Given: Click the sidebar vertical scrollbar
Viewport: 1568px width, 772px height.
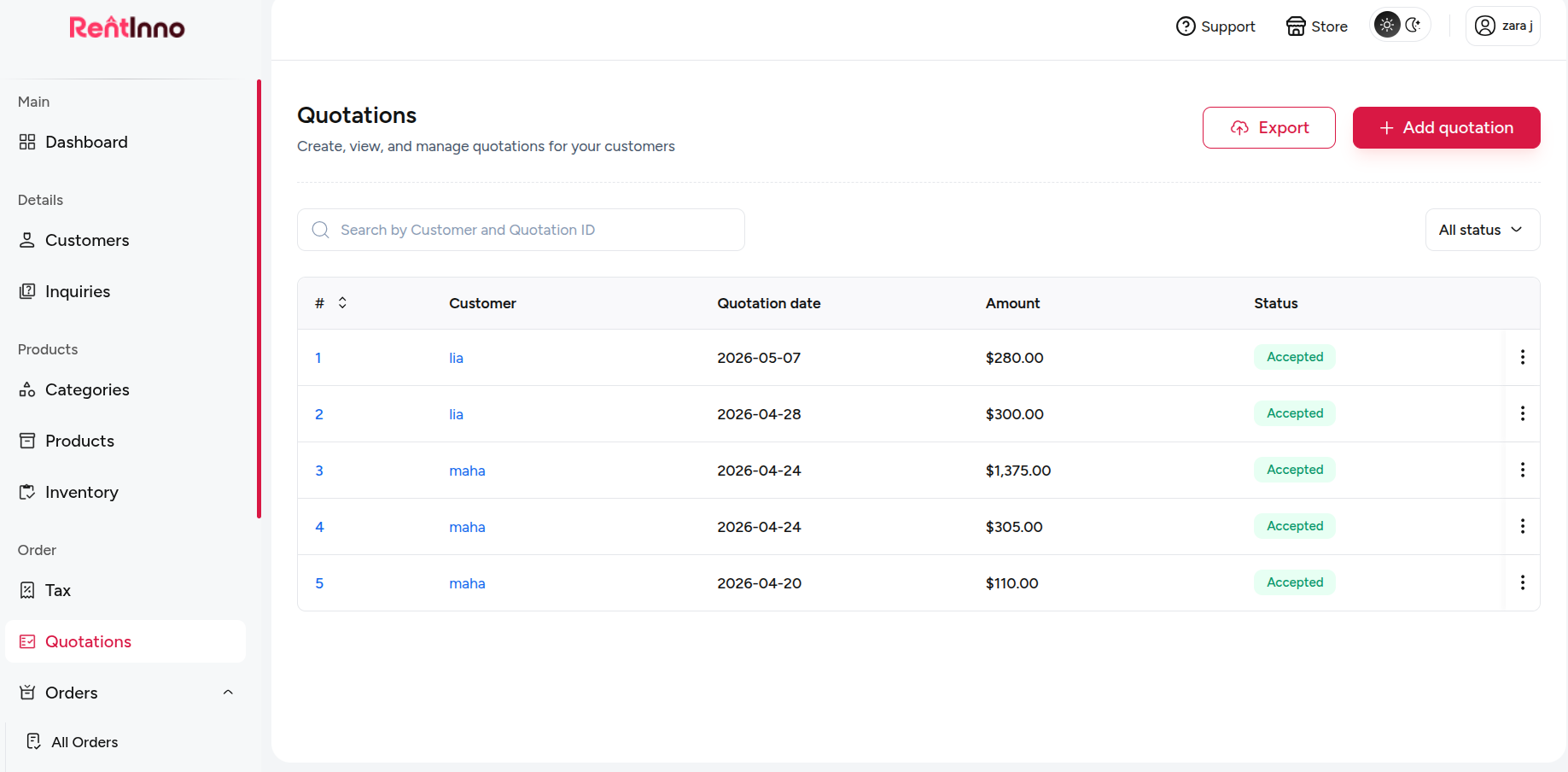Looking at the screenshot, I should point(259,299).
